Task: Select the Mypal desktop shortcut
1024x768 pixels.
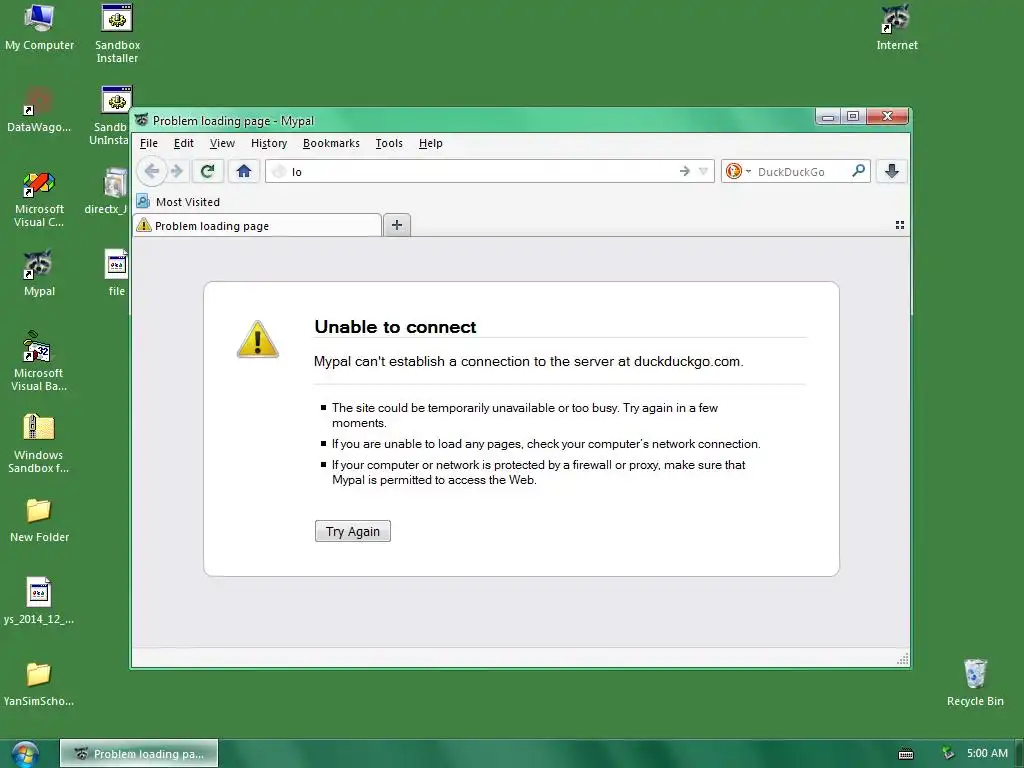Action: 39,274
